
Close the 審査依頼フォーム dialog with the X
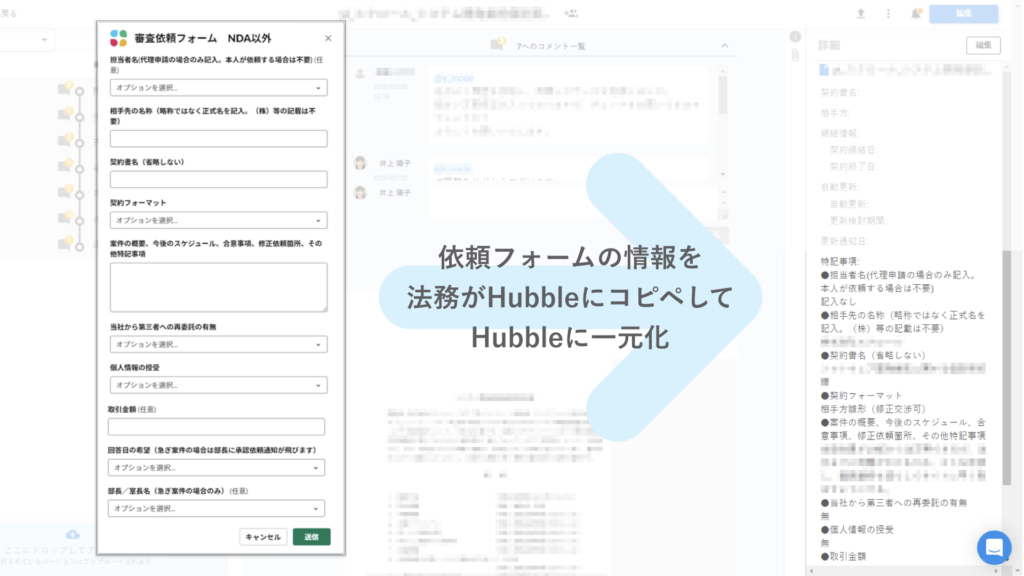point(328,39)
